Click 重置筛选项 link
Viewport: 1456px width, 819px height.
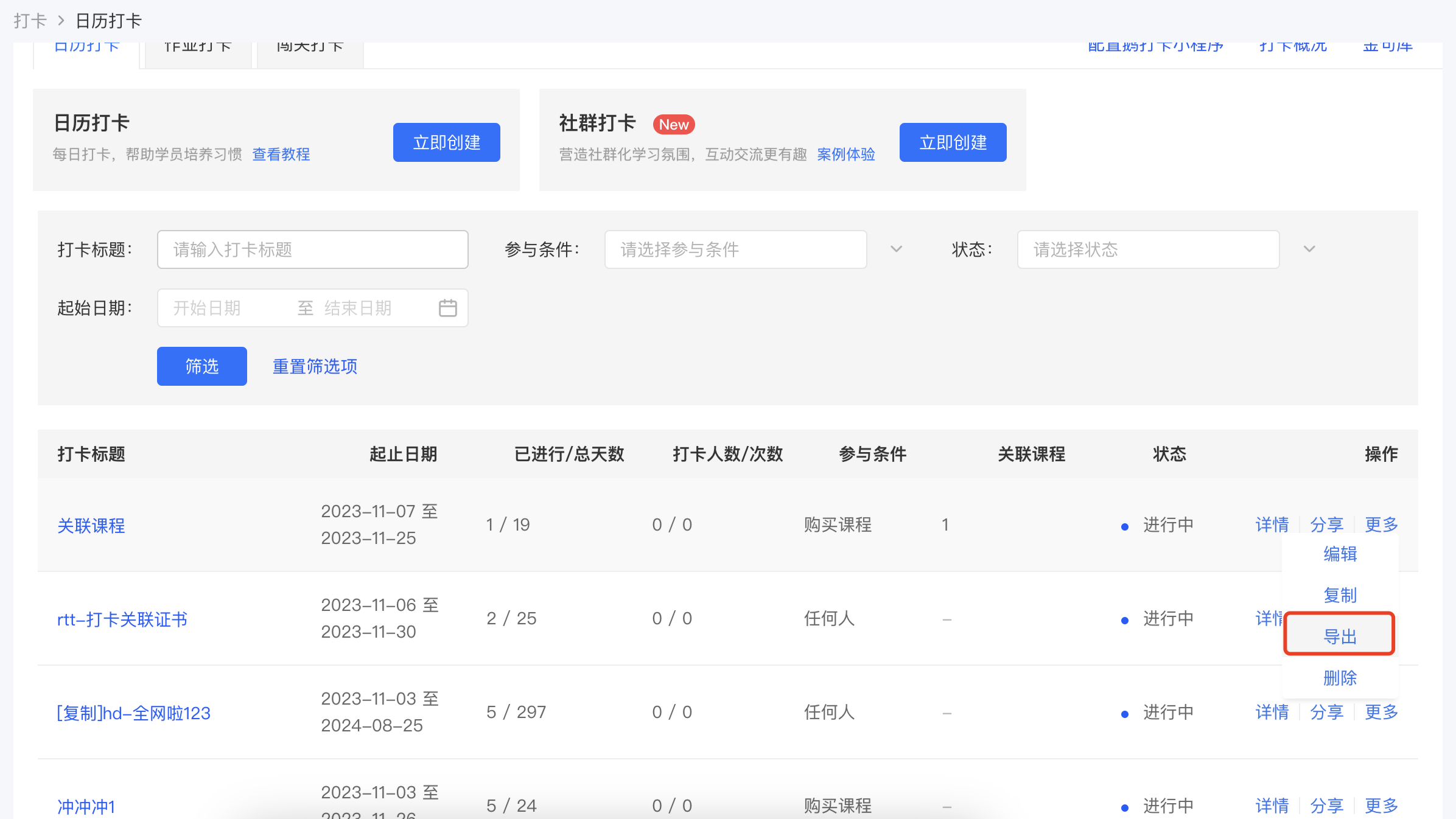pyautogui.click(x=315, y=366)
